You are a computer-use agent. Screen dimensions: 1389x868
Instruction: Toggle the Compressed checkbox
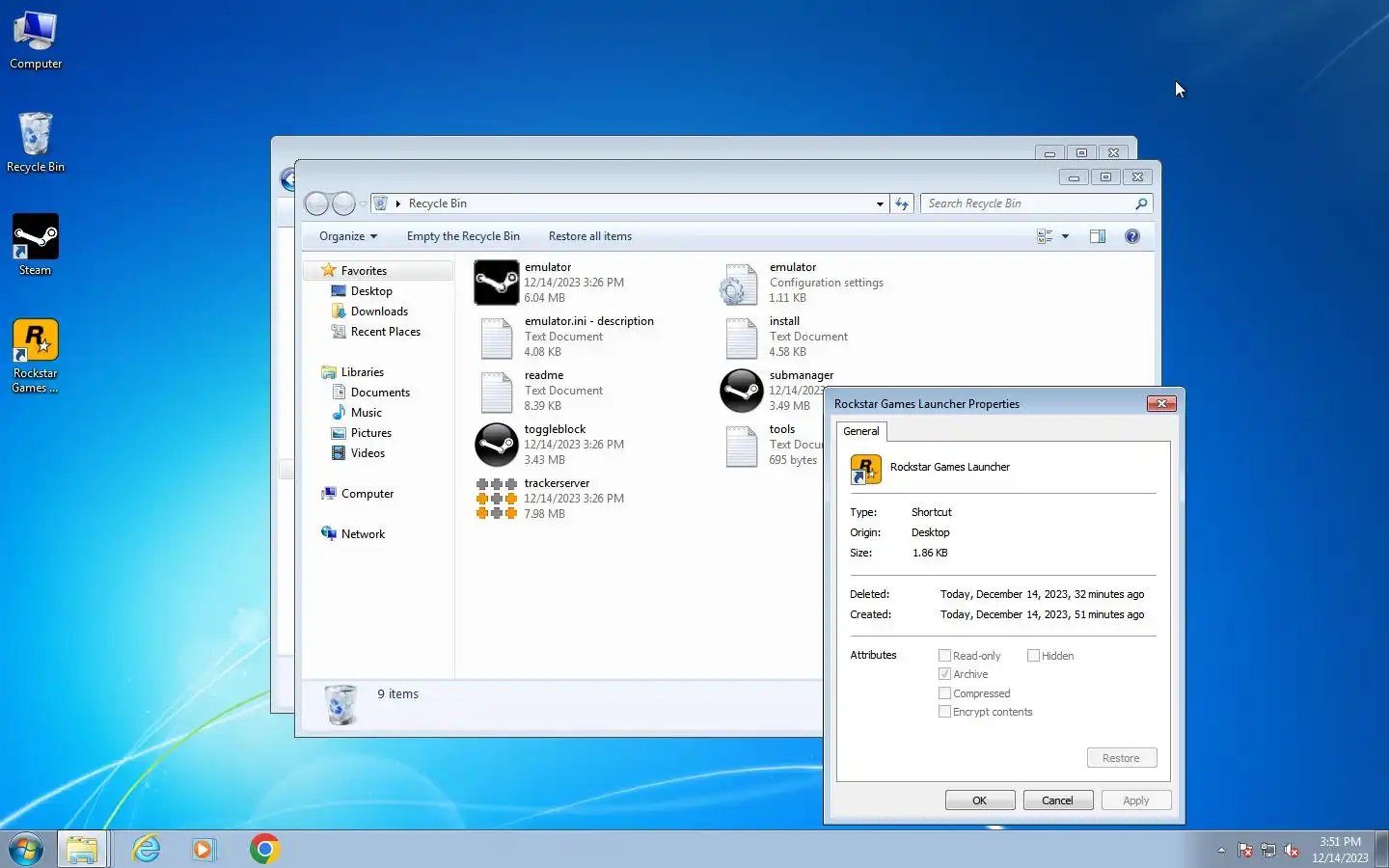pyautogui.click(x=944, y=693)
